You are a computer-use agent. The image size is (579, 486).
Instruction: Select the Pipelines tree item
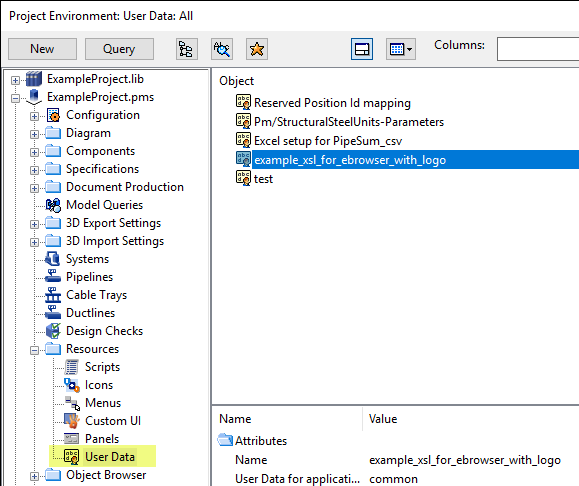pyautogui.click(x=89, y=277)
